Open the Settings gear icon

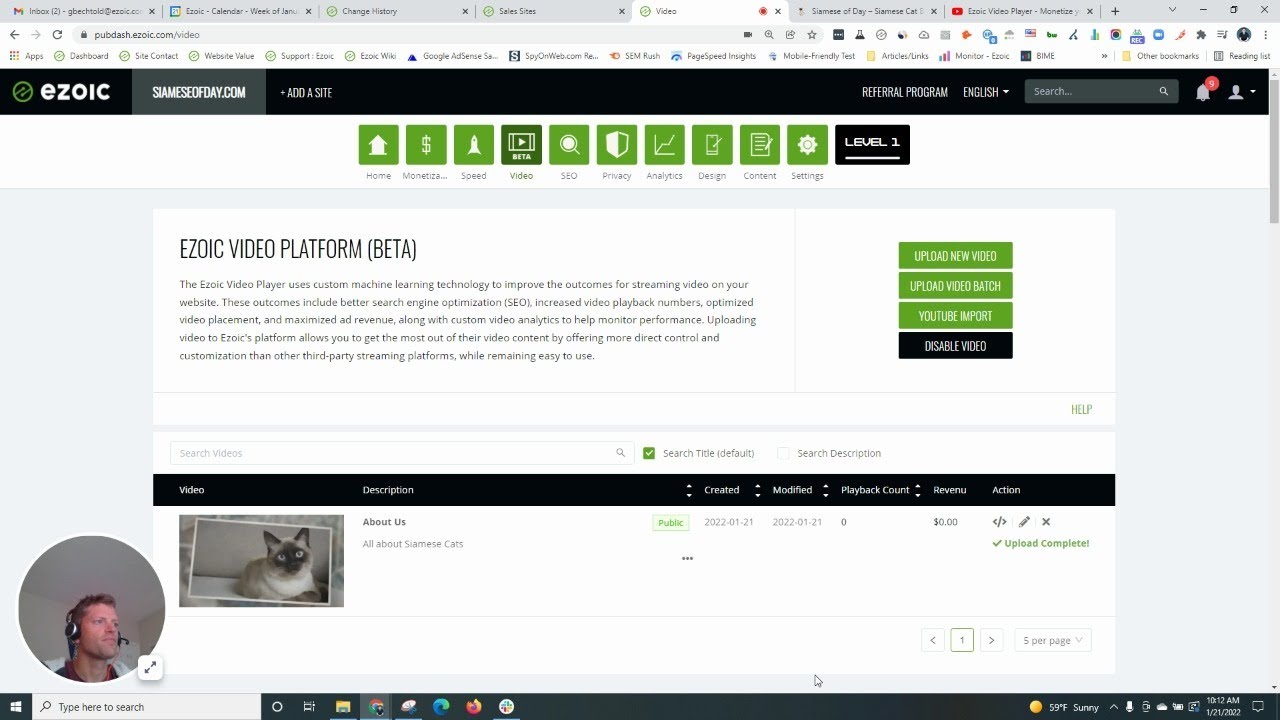coord(807,145)
